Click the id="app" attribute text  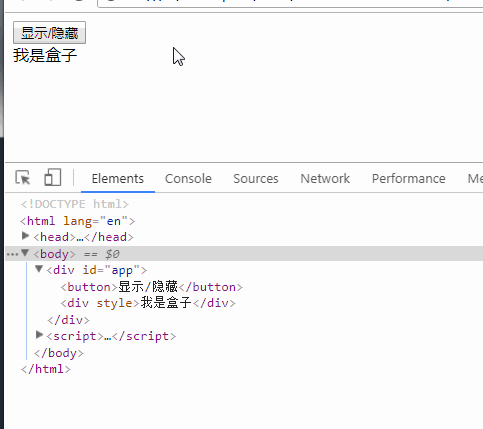point(112,270)
